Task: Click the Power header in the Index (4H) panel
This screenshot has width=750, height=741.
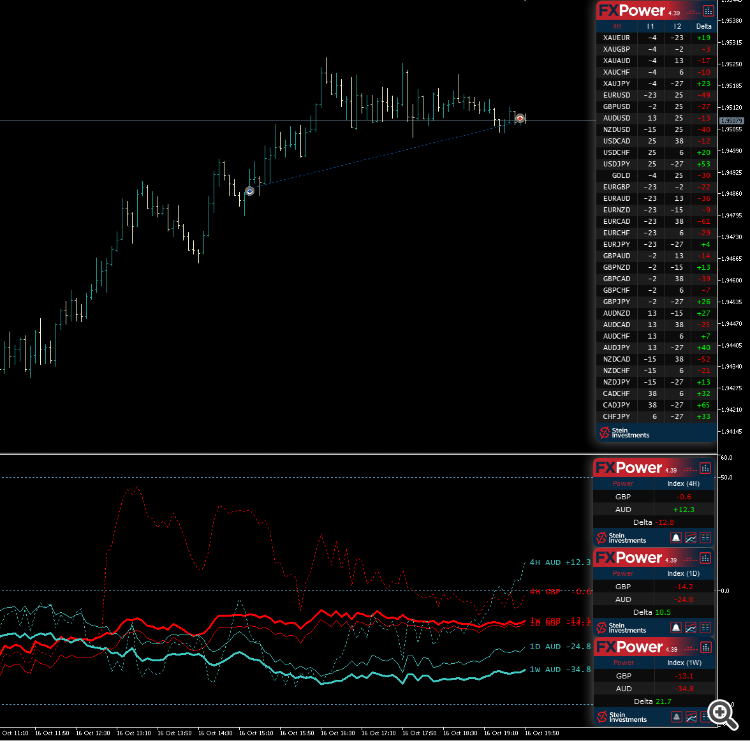Action: (x=623, y=484)
